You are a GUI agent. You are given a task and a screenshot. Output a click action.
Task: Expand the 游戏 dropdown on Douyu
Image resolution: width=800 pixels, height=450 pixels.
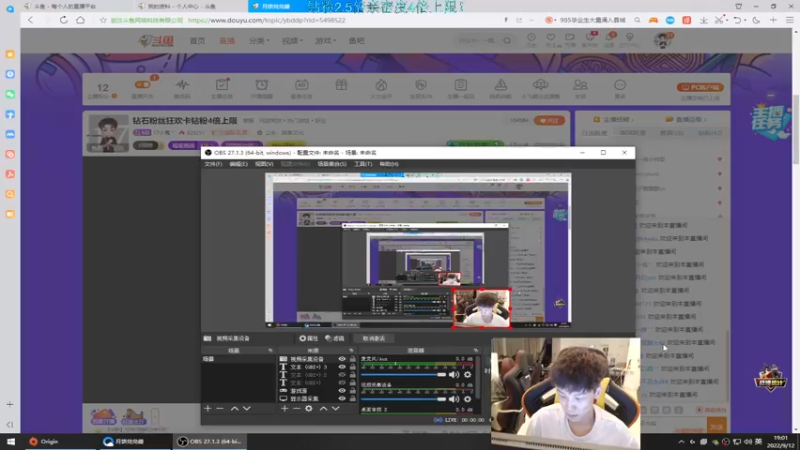coord(326,41)
